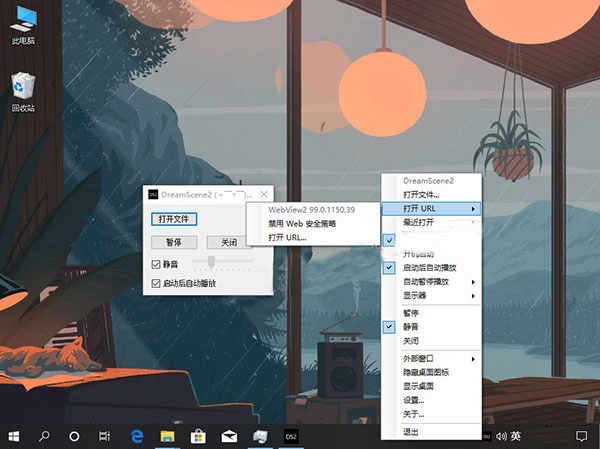Open File Explorer from the taskbar
600x449 pixels.
pos(168,436)
